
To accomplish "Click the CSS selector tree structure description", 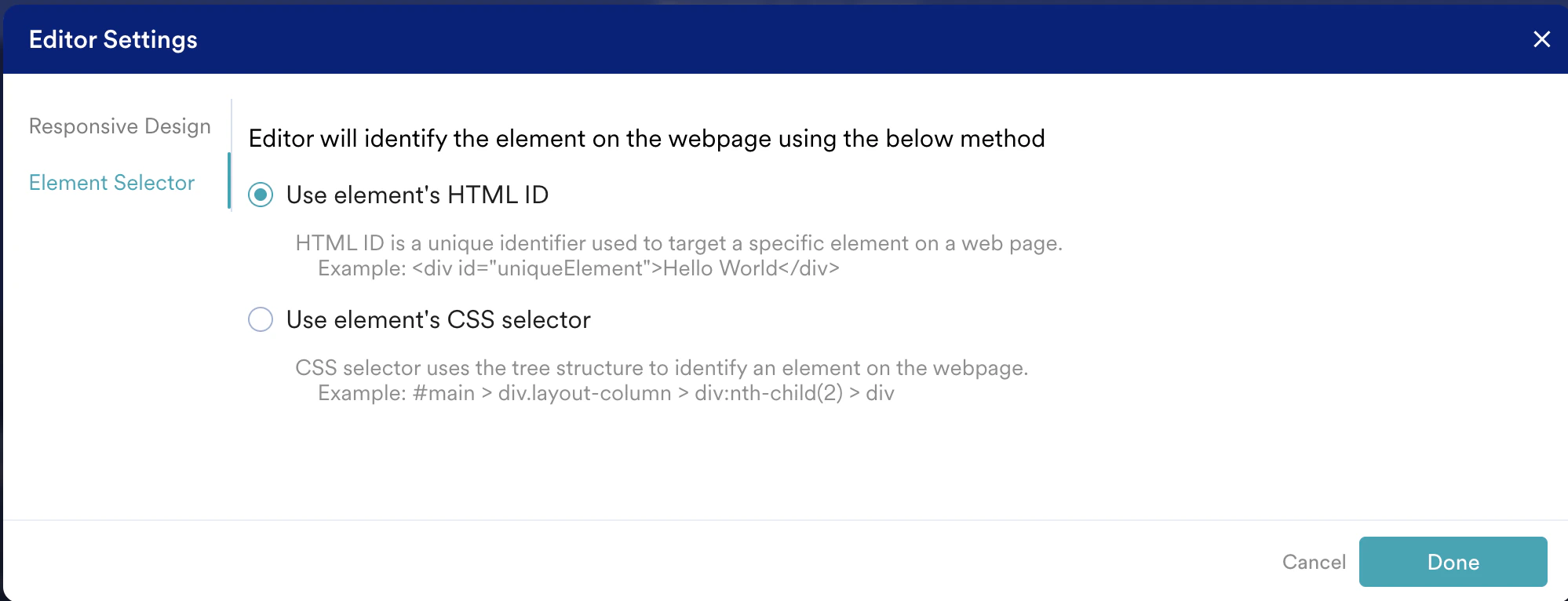I will (x=662, y=368).
